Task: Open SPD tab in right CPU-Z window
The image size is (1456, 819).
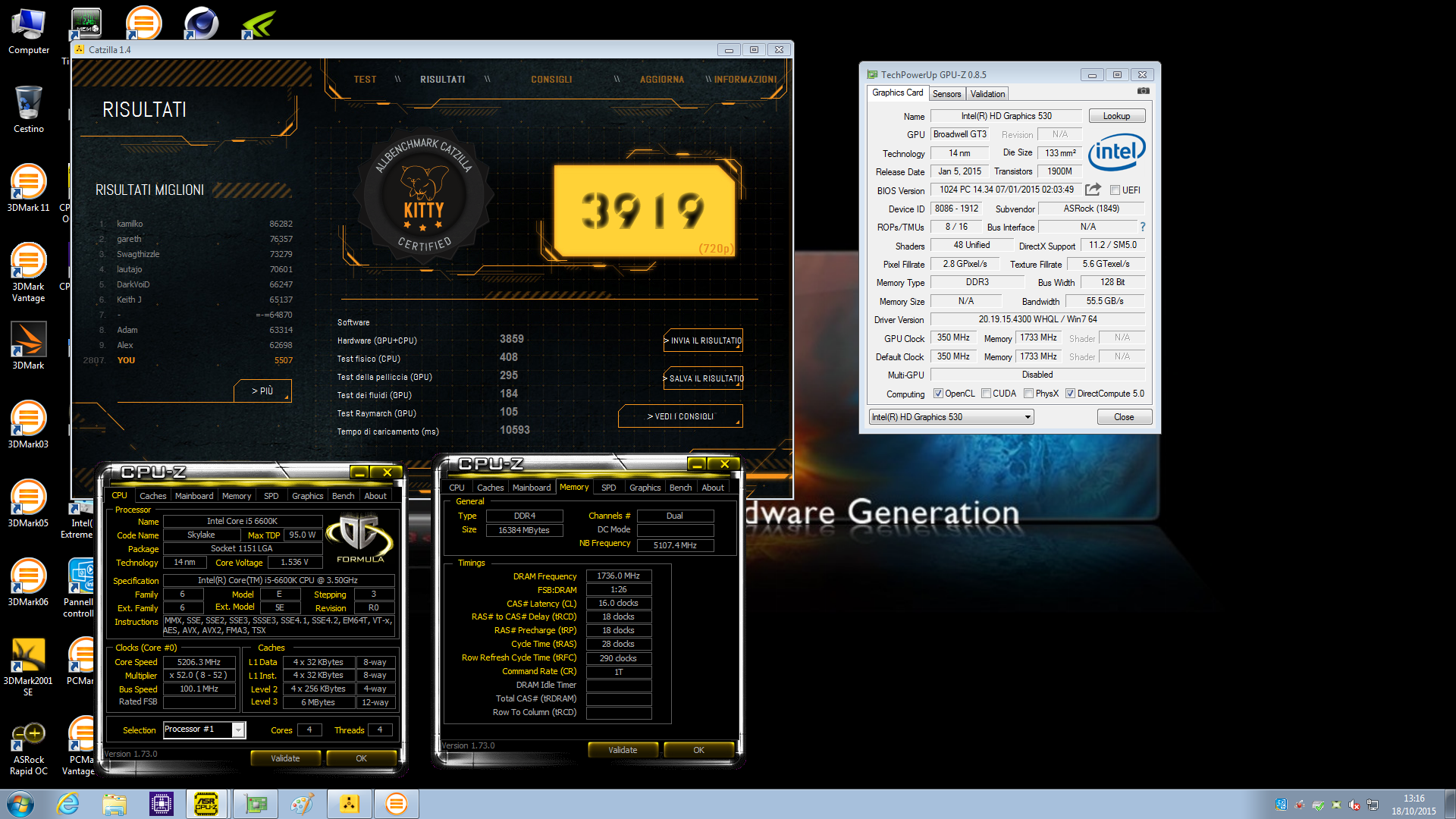Action: click(x=608, y=488)
